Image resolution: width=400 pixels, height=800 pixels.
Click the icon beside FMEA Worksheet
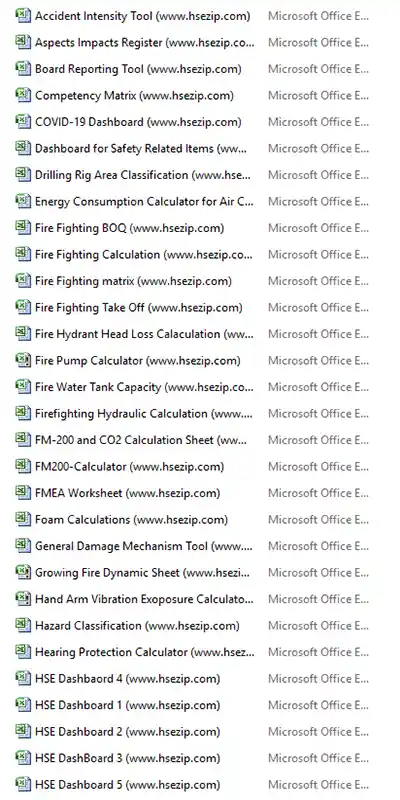click(x=23, y=493)
